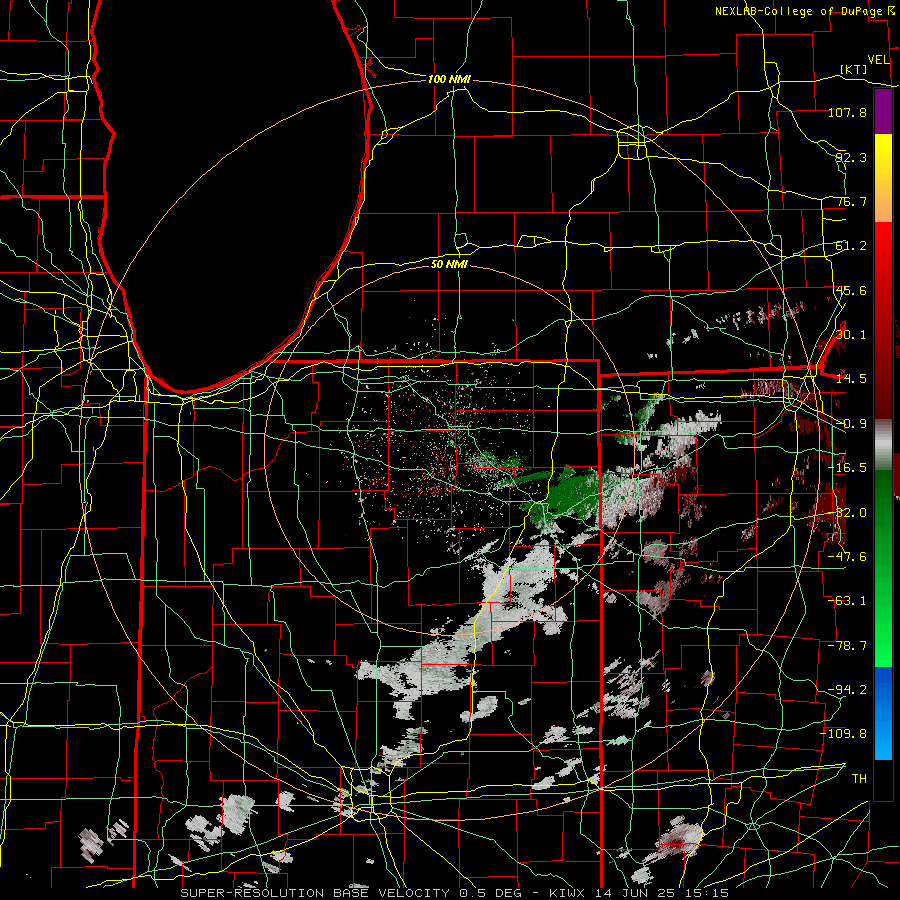
Task: Click the 45.6 velocity scale value
Action: (x=851, y=290)
